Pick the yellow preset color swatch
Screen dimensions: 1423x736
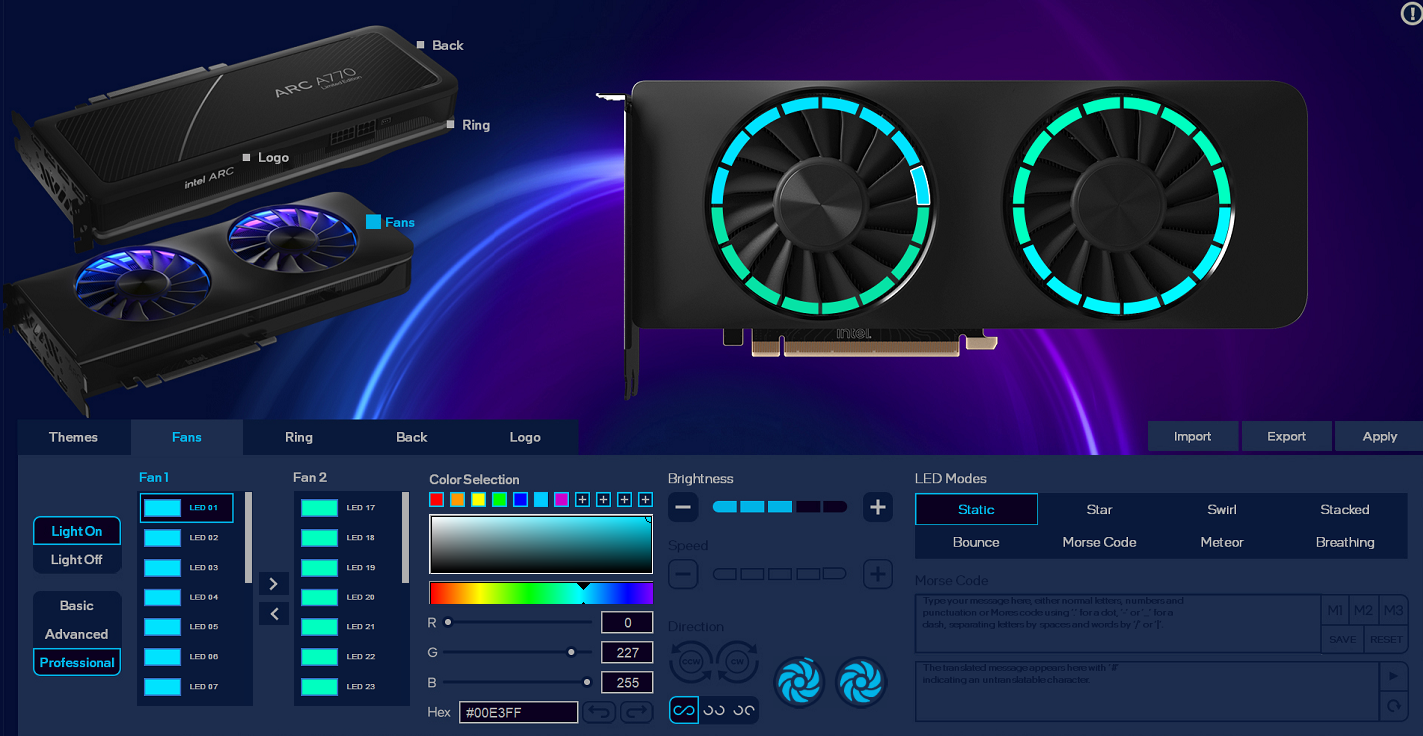pyautogui.click(x=478, y=499)
